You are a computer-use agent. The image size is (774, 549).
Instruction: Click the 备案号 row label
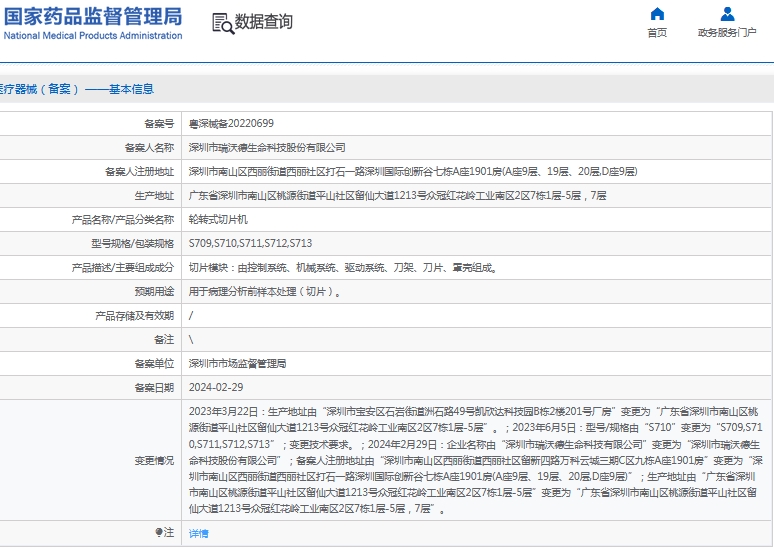click(x=159, y=123)
